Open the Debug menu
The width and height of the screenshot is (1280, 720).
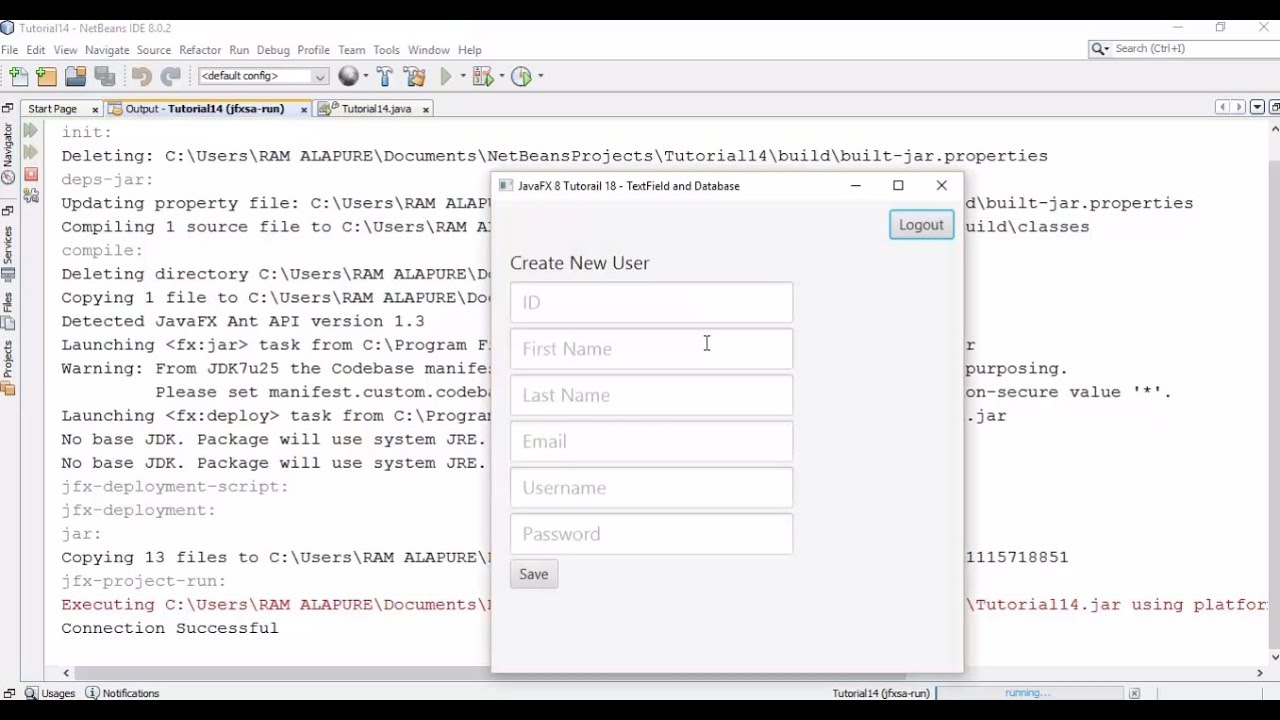273,50
